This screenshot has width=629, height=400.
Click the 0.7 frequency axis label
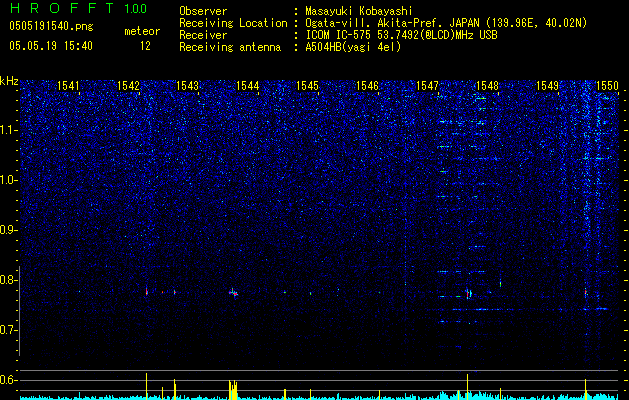tap(9, 330)
